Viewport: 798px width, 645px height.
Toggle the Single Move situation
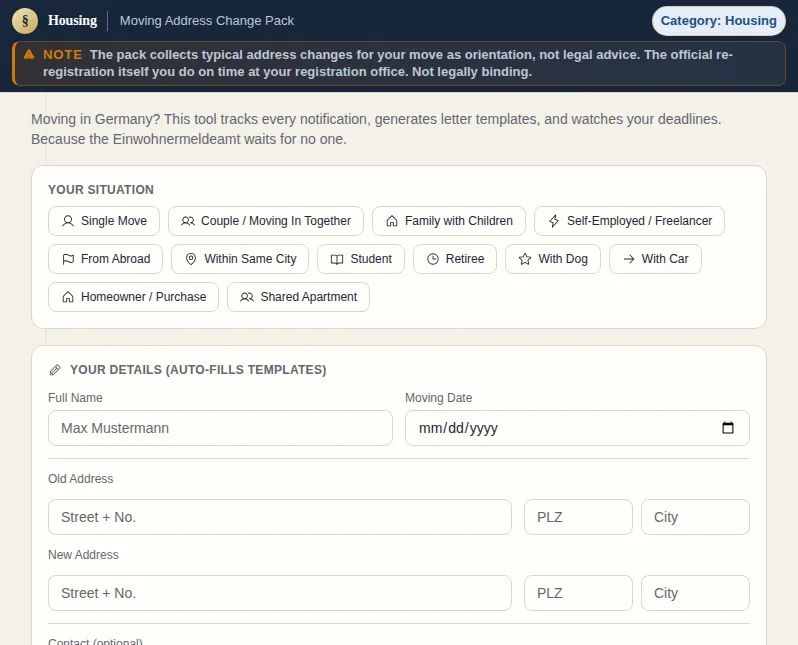(x=104, y=221)
